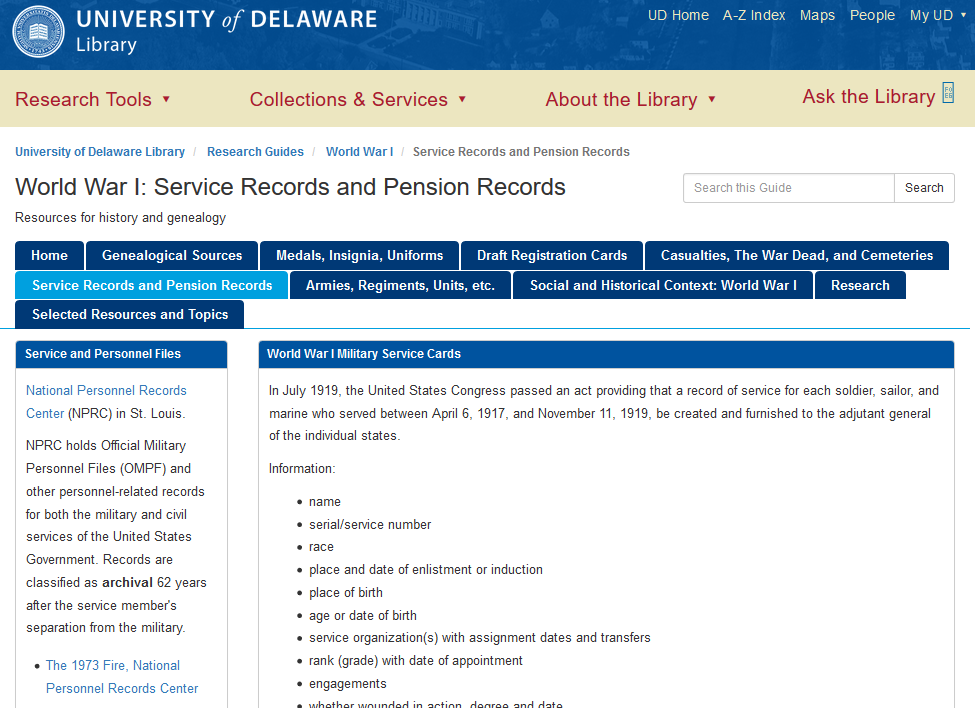Open Social and Historical Context tab

pos(663,285)
